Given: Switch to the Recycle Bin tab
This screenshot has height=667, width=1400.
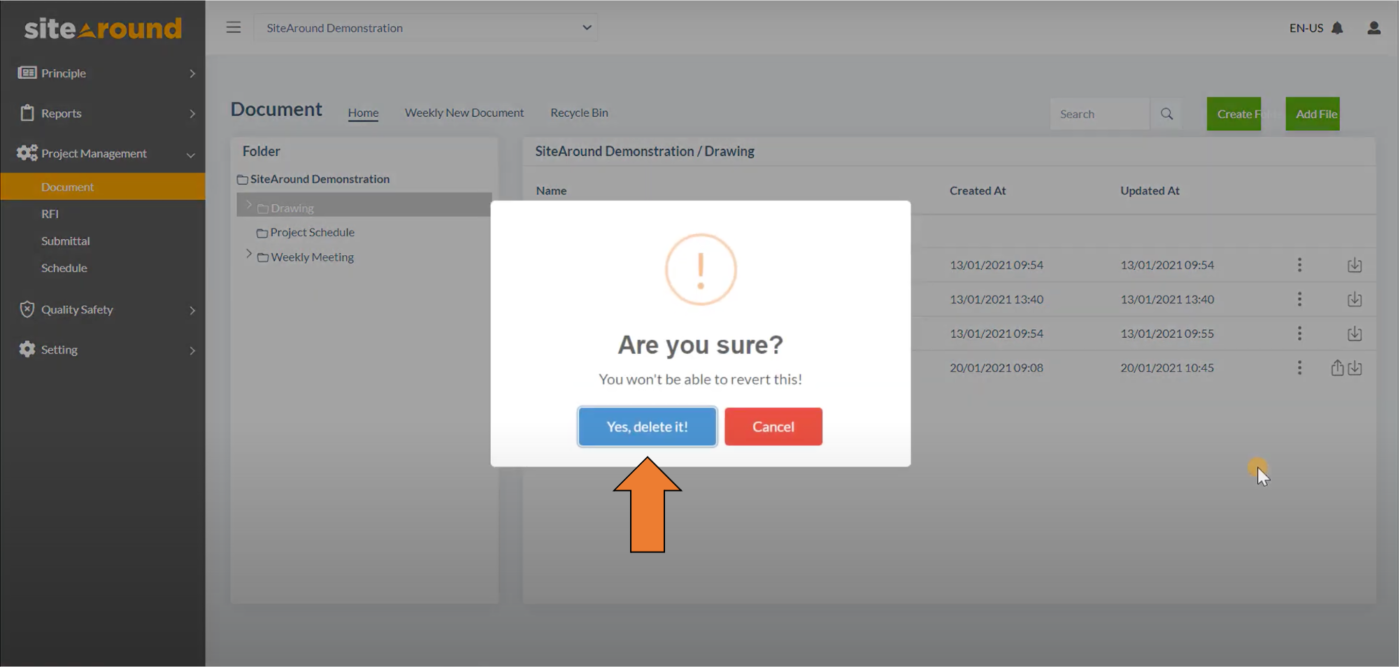Looking at the screenshot, I should 579,113.
